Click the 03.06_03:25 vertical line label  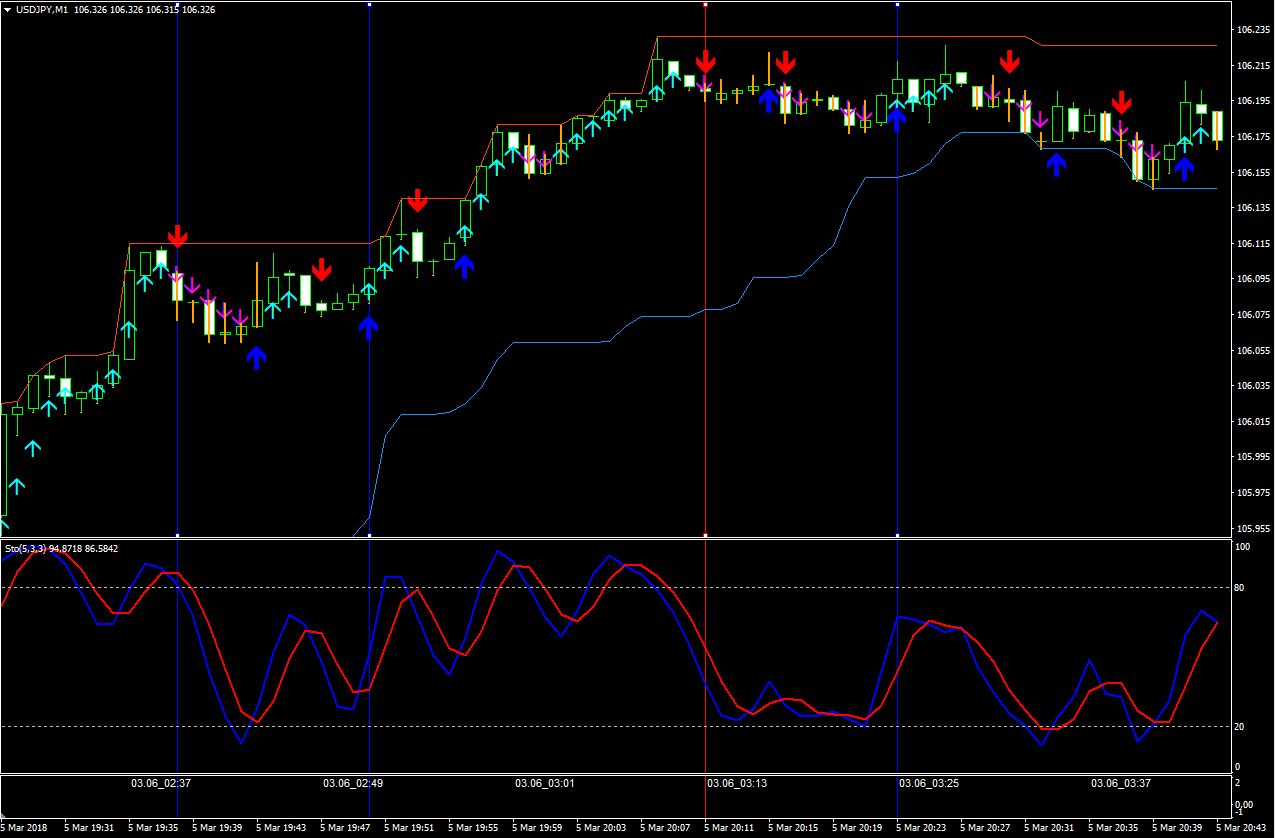pyautogui.click(x=928, y=783)
